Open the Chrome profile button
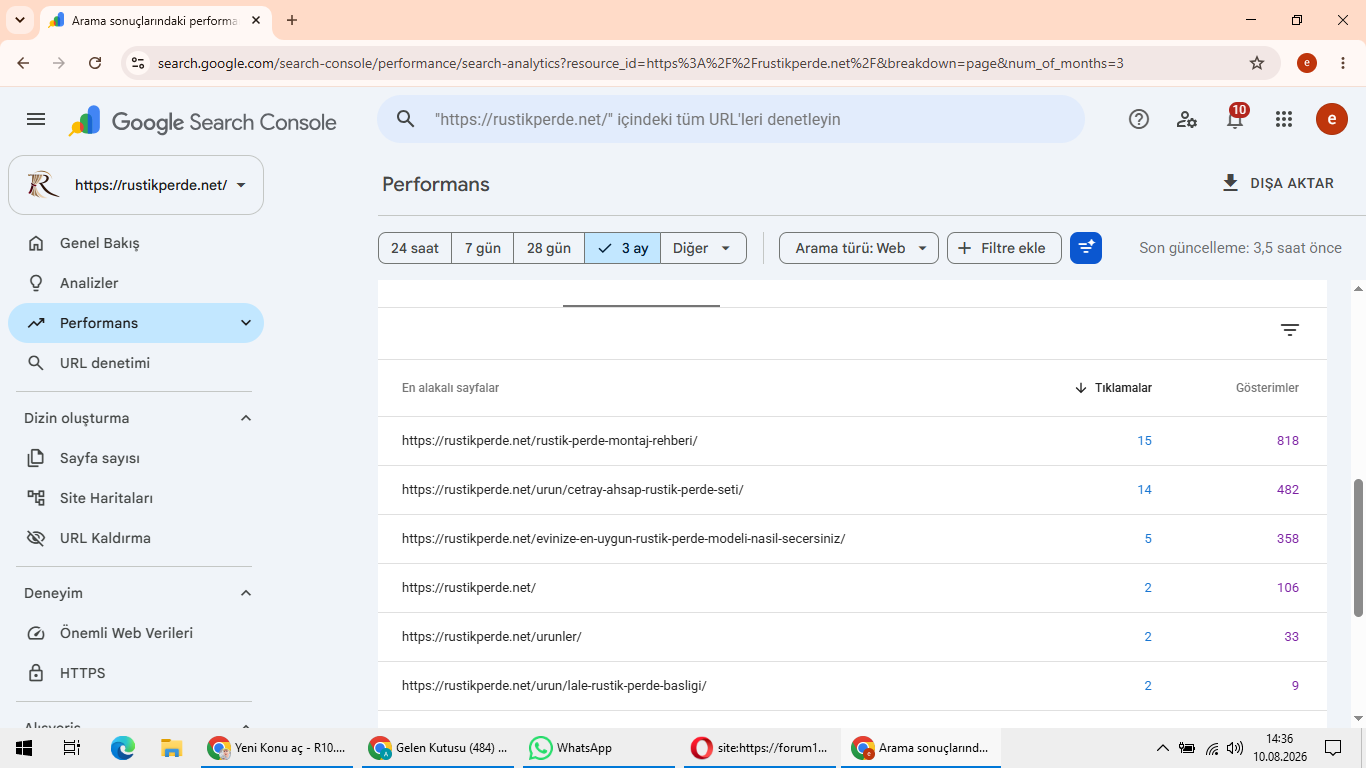This screenshot has height=768, width=1366. tap(1306, 63)
